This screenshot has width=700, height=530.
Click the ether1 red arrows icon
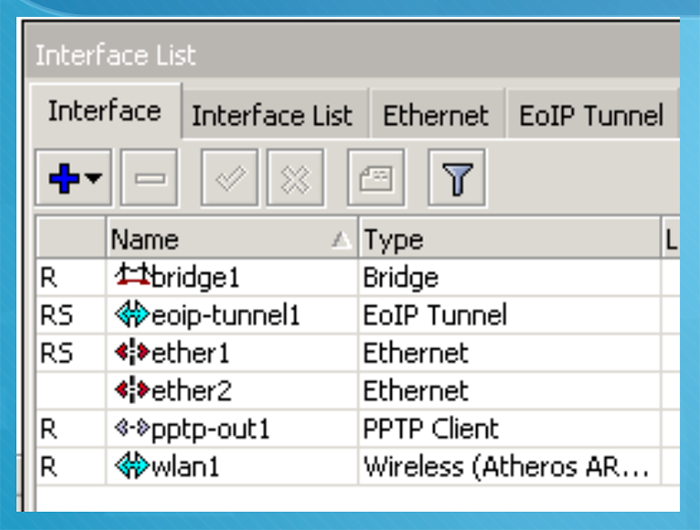(132, 352)
